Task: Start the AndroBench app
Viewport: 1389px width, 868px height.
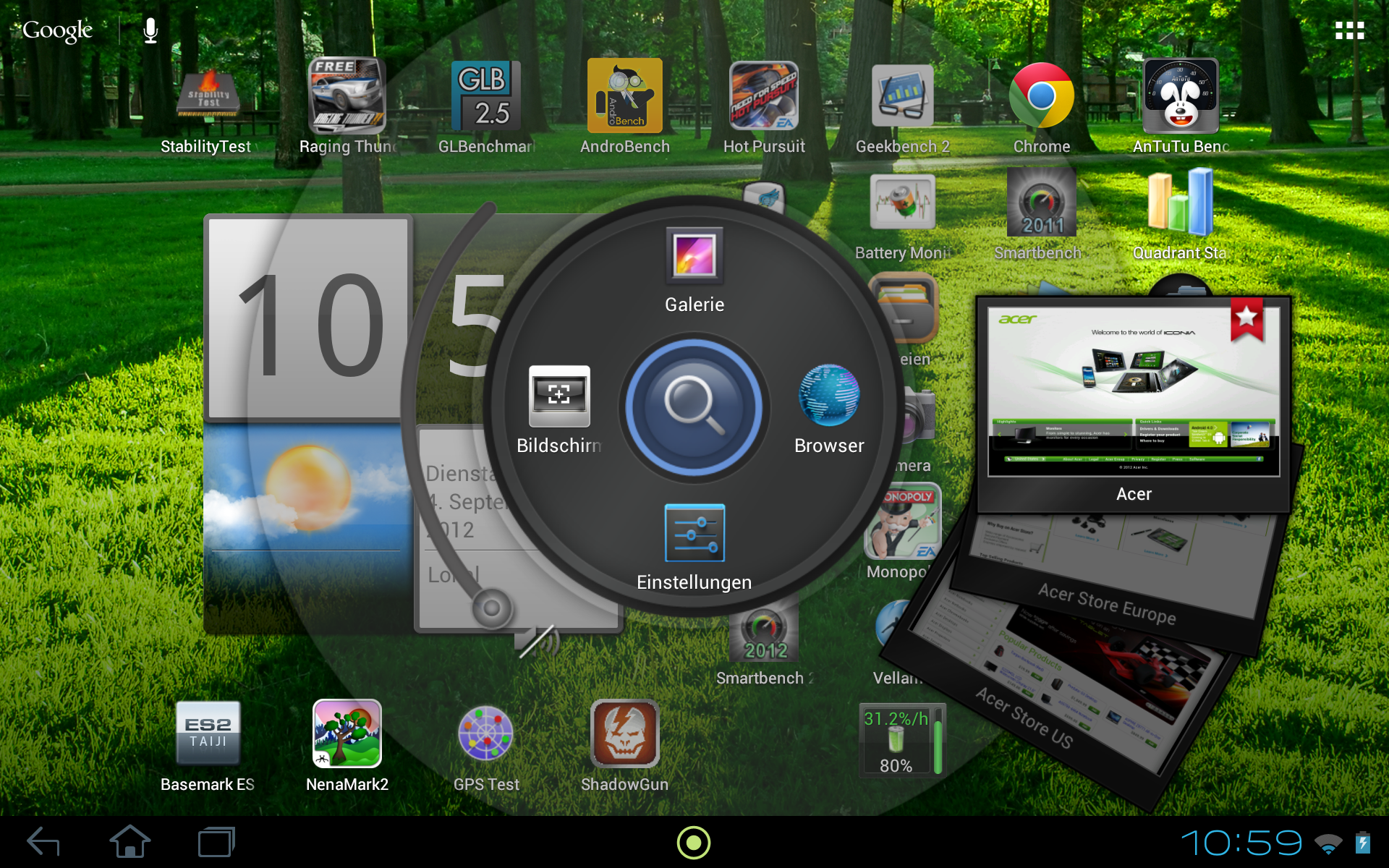Action: point(624,98)
